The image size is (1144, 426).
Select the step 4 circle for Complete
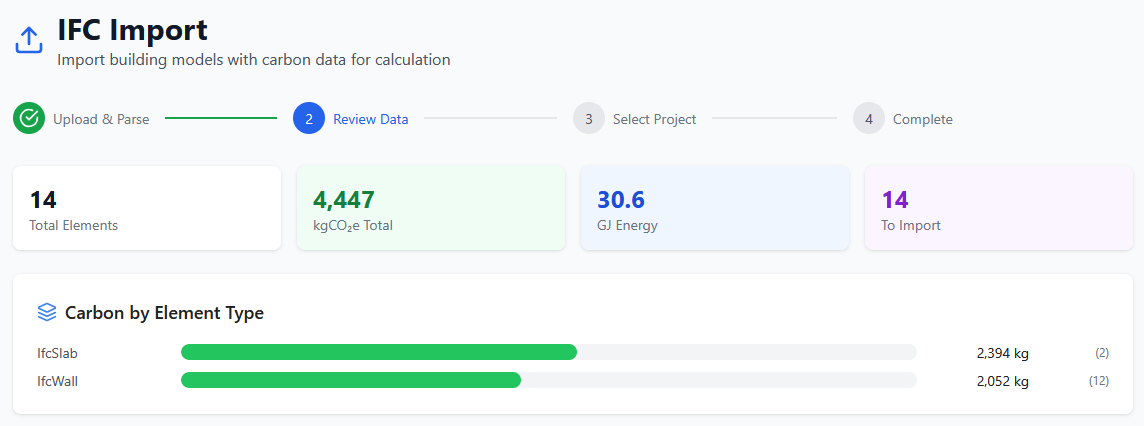[x=869, y=118]
